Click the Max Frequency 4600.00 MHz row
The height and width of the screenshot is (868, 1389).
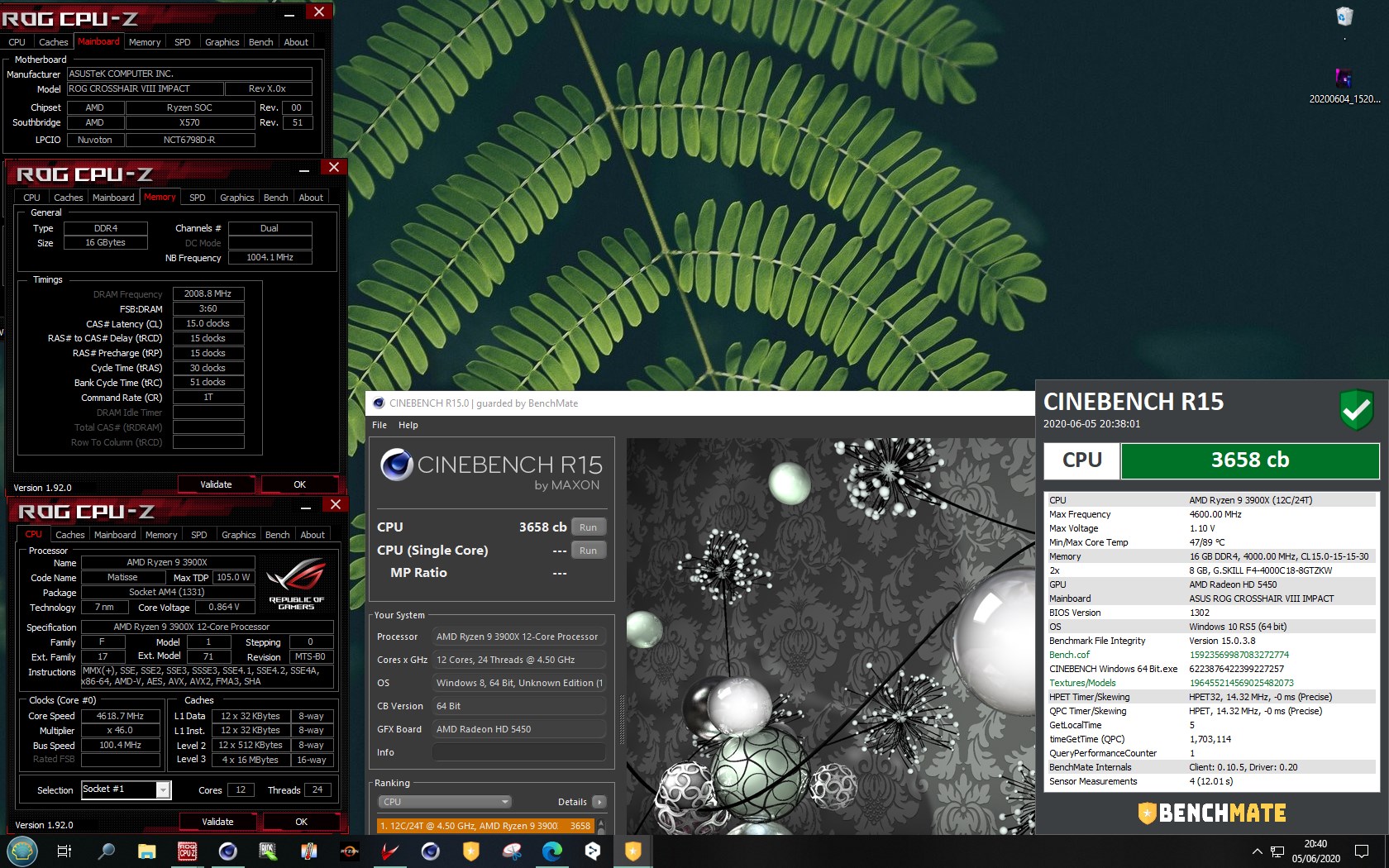tap(1211, 514)
